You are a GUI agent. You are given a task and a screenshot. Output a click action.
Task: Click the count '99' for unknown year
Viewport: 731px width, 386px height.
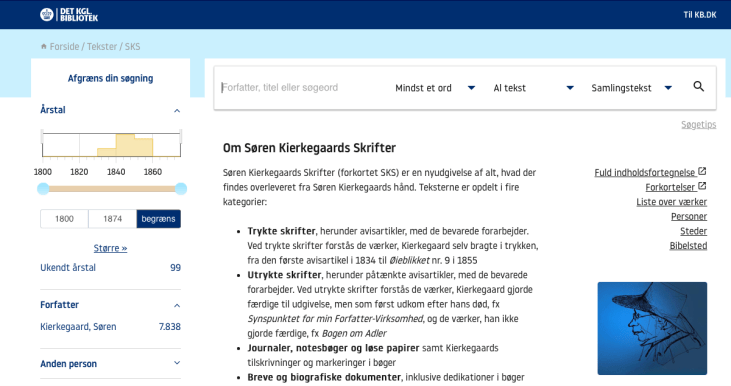(175, 268)
